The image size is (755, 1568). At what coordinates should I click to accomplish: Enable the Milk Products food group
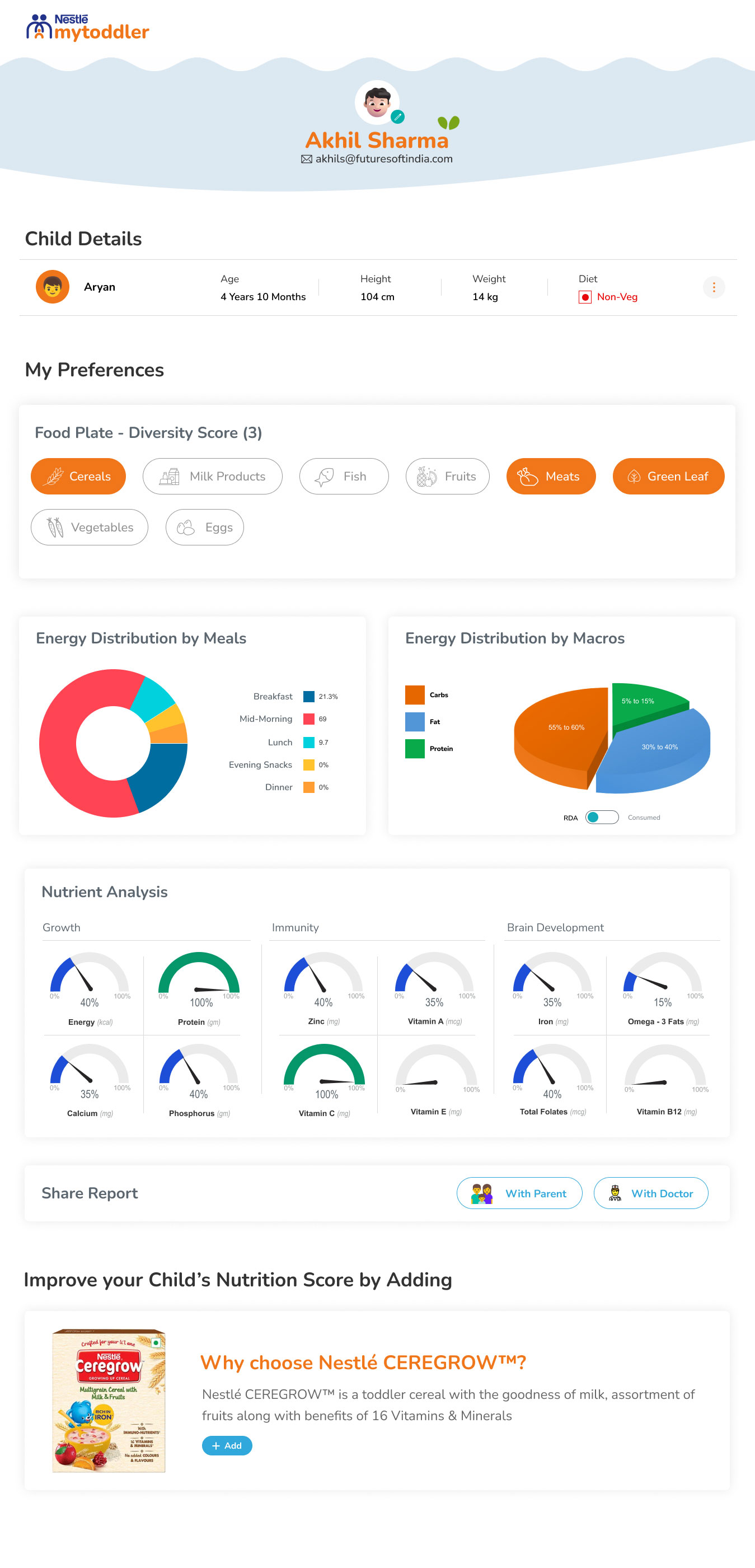tap(212, 476)
